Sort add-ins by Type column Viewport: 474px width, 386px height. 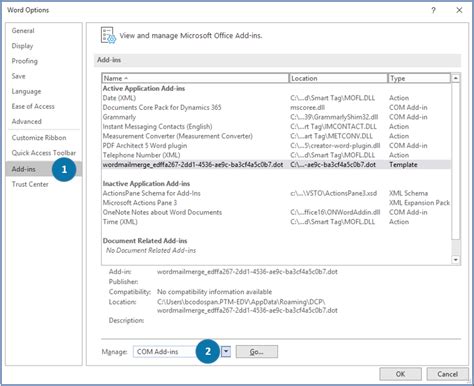419,78
